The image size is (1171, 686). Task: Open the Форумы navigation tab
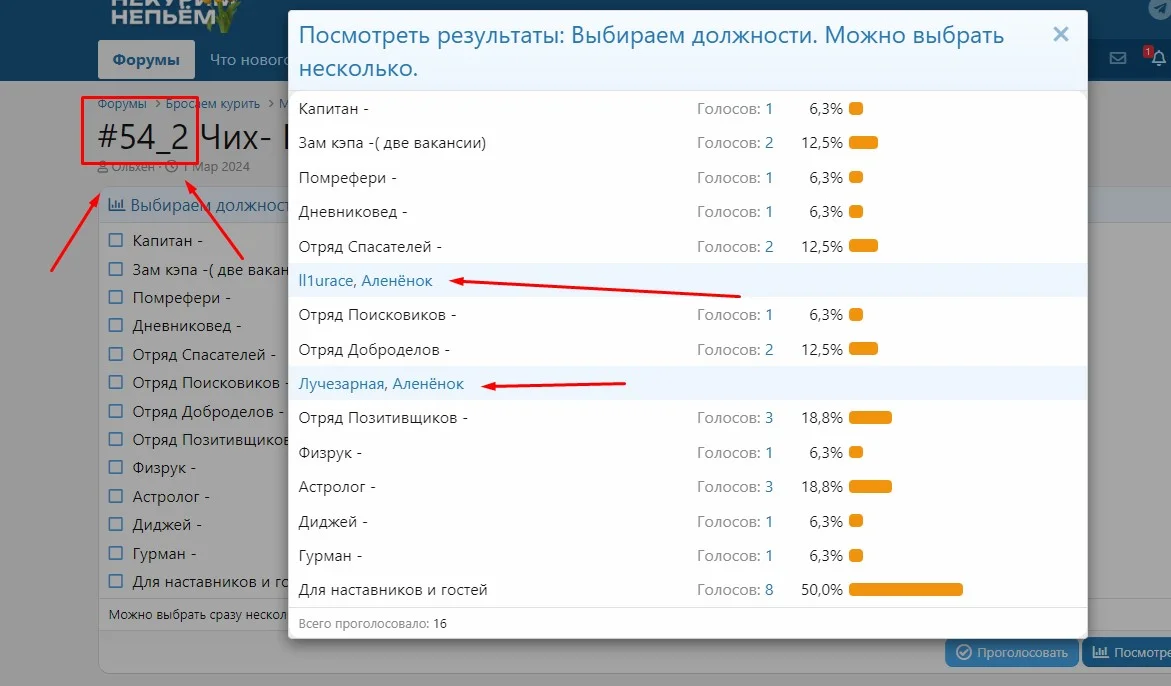pyautogui.click(x=146, y=59)
